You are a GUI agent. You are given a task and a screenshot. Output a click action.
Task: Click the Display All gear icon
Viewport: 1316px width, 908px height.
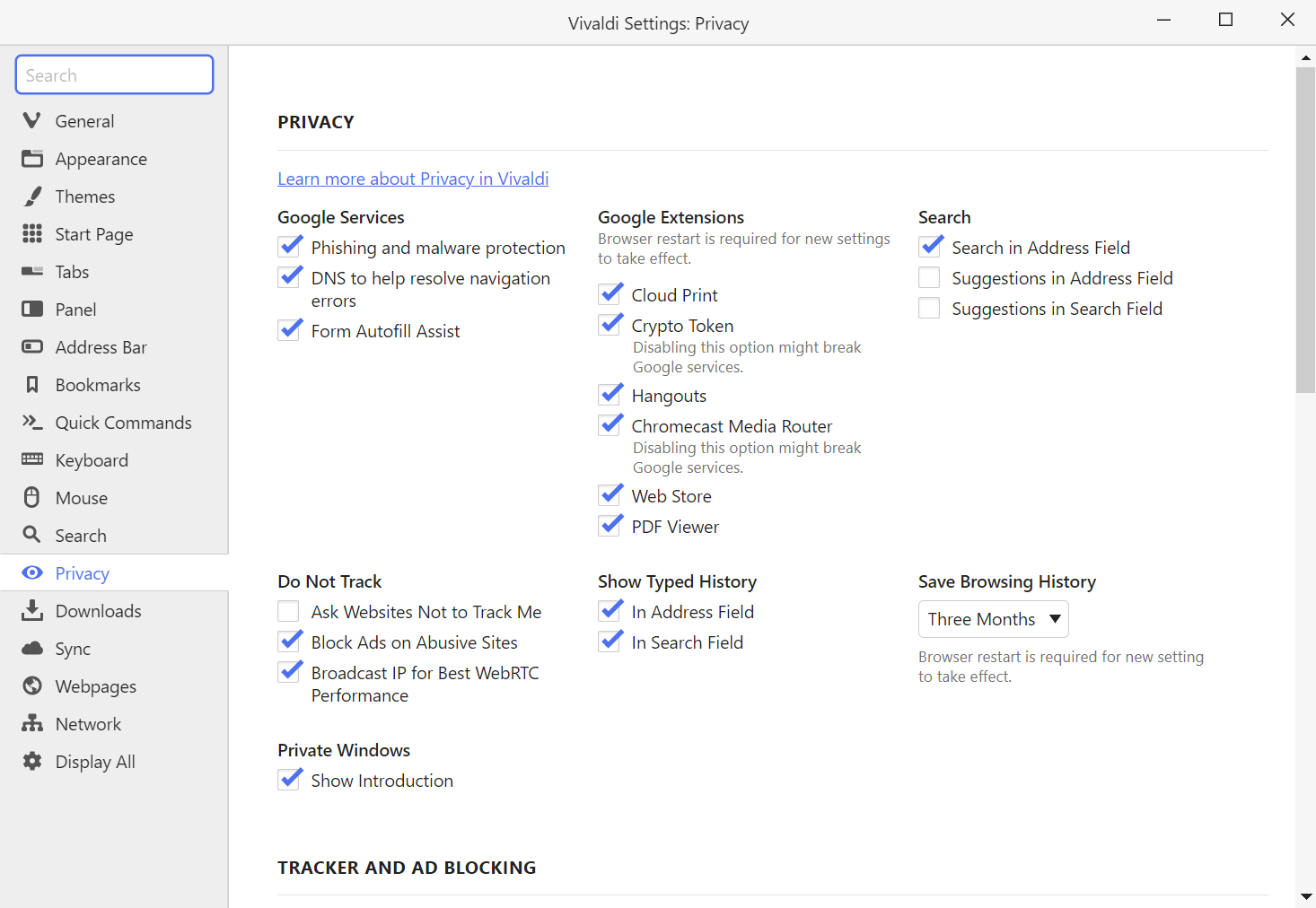tap(32, 761)
